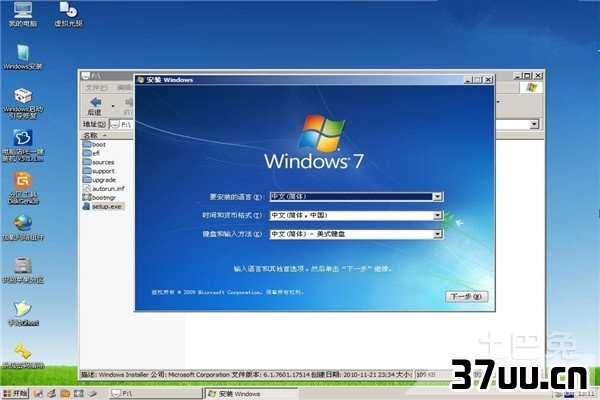The width and height of the screenshot is (600, 400).
Task: Click the first quick launch icon on taskbar
Action: tap(38, 393)
